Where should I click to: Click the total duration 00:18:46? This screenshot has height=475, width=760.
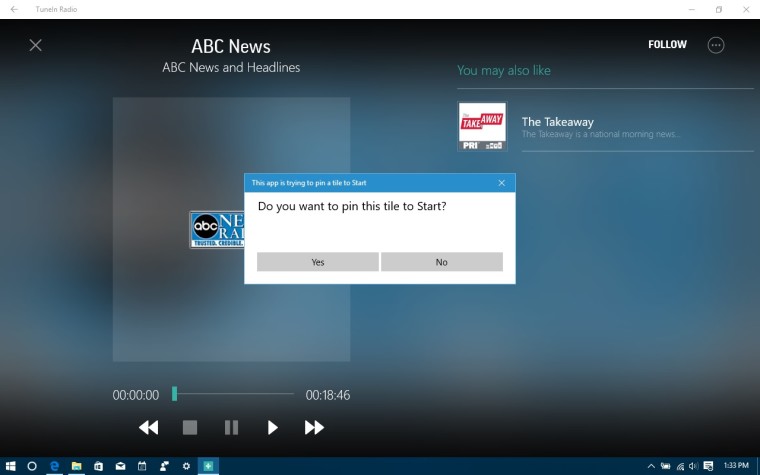328,395
